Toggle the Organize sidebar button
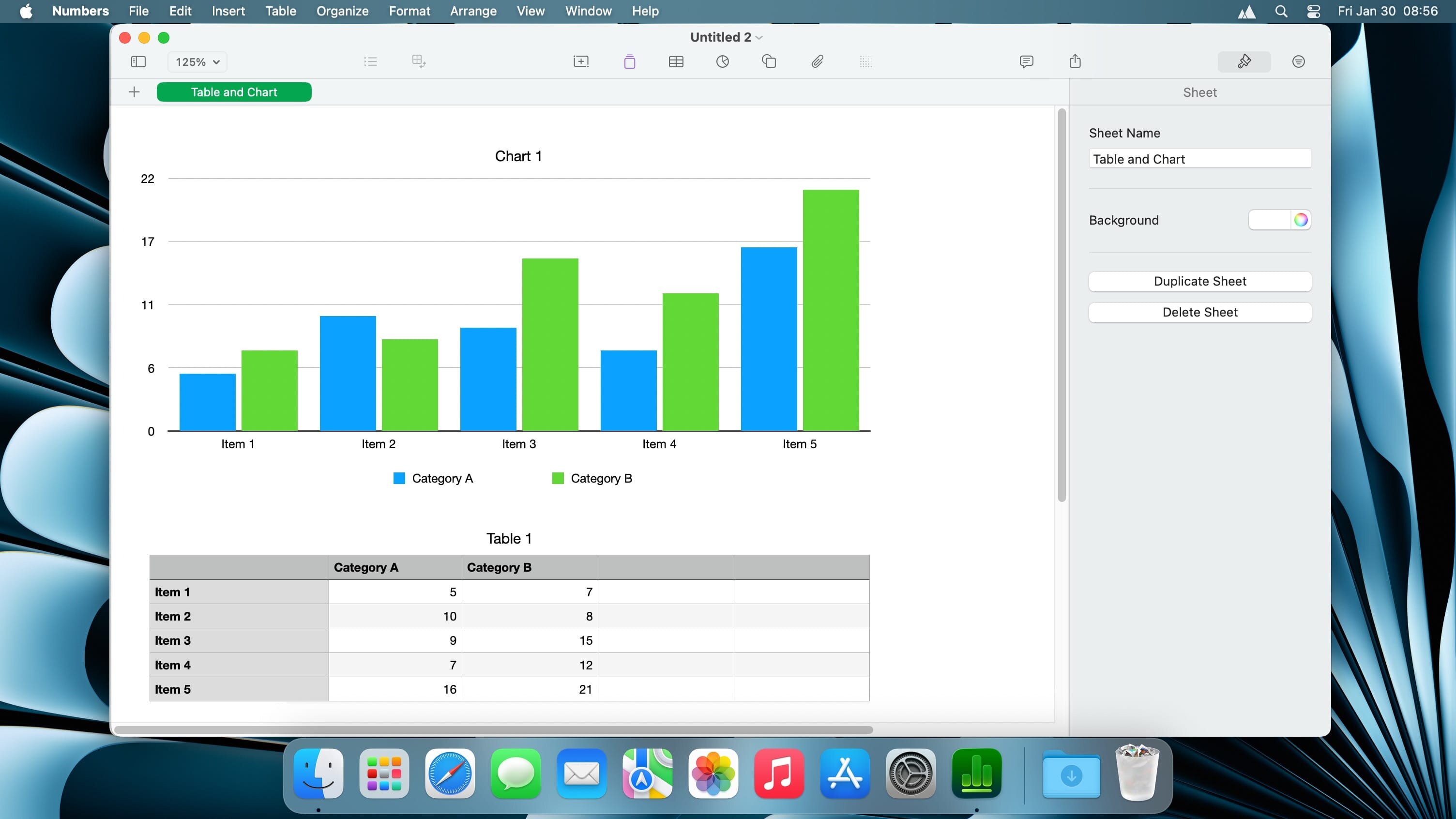The image size is (1456, 819). pyautogui.click(x=1298, y=61)
